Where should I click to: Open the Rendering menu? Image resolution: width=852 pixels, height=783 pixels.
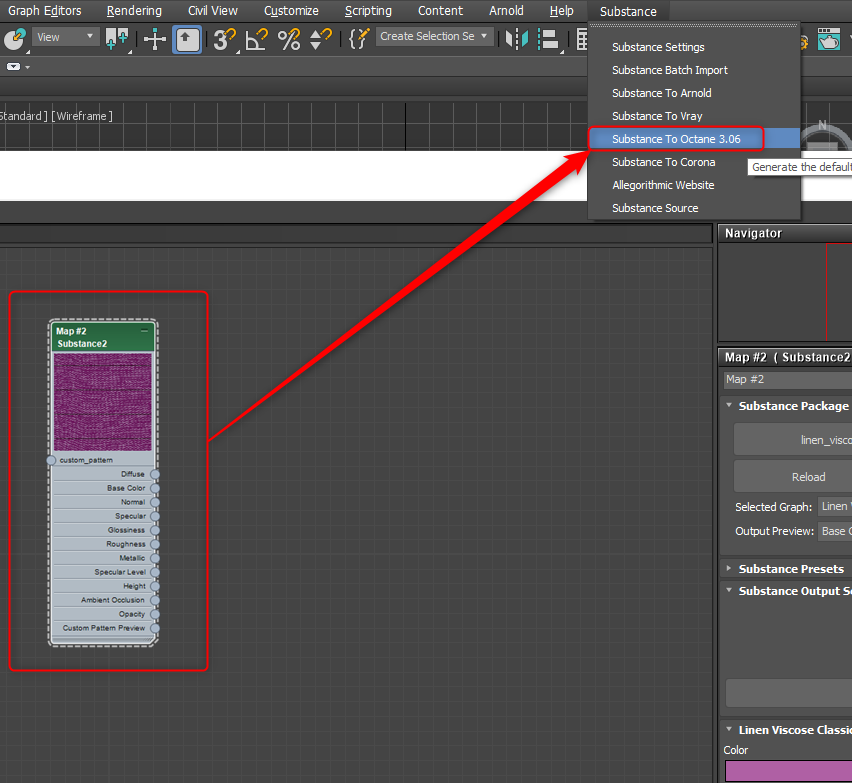(134, 11)
